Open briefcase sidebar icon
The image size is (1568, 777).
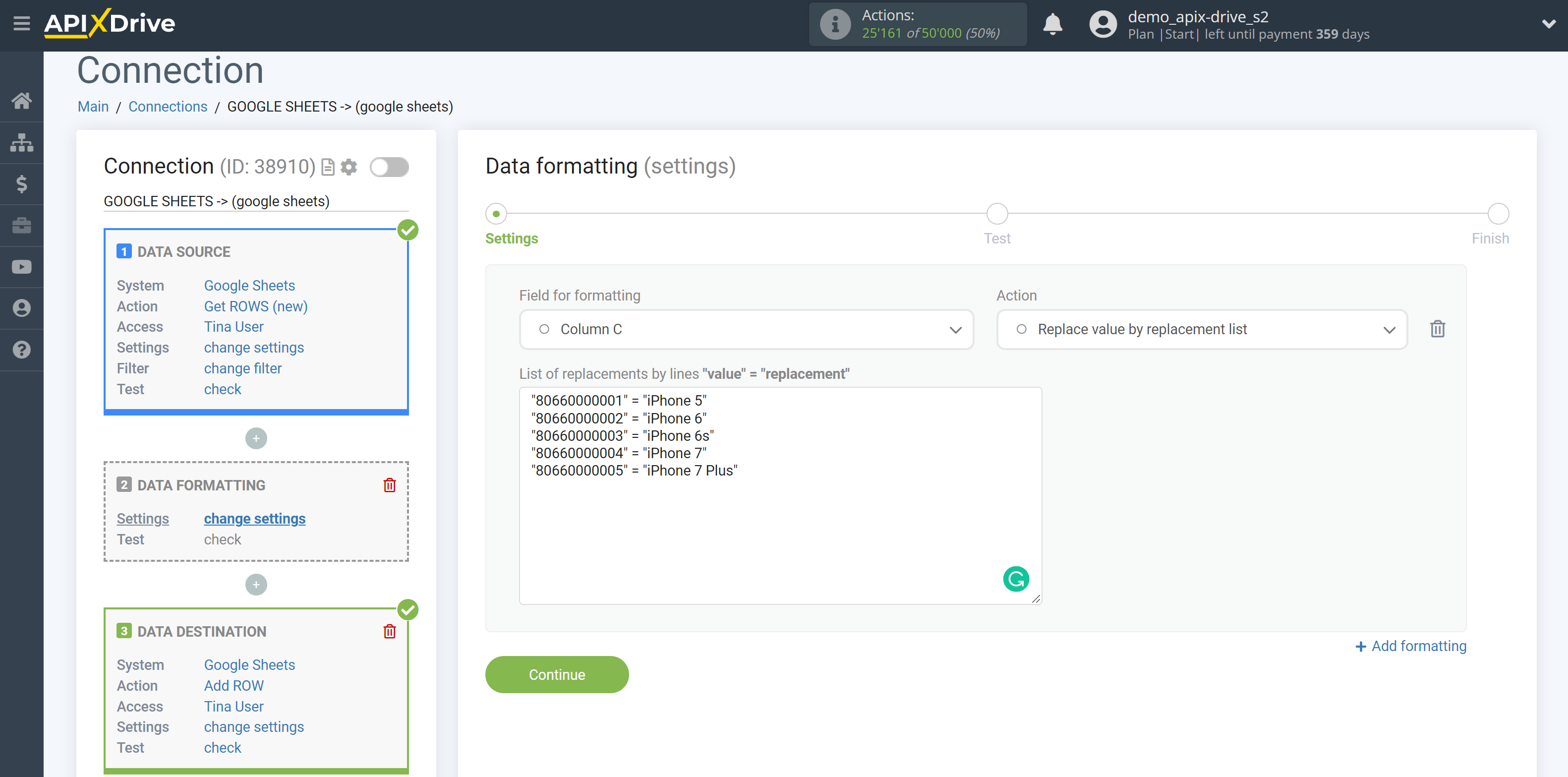coord(21,225)
